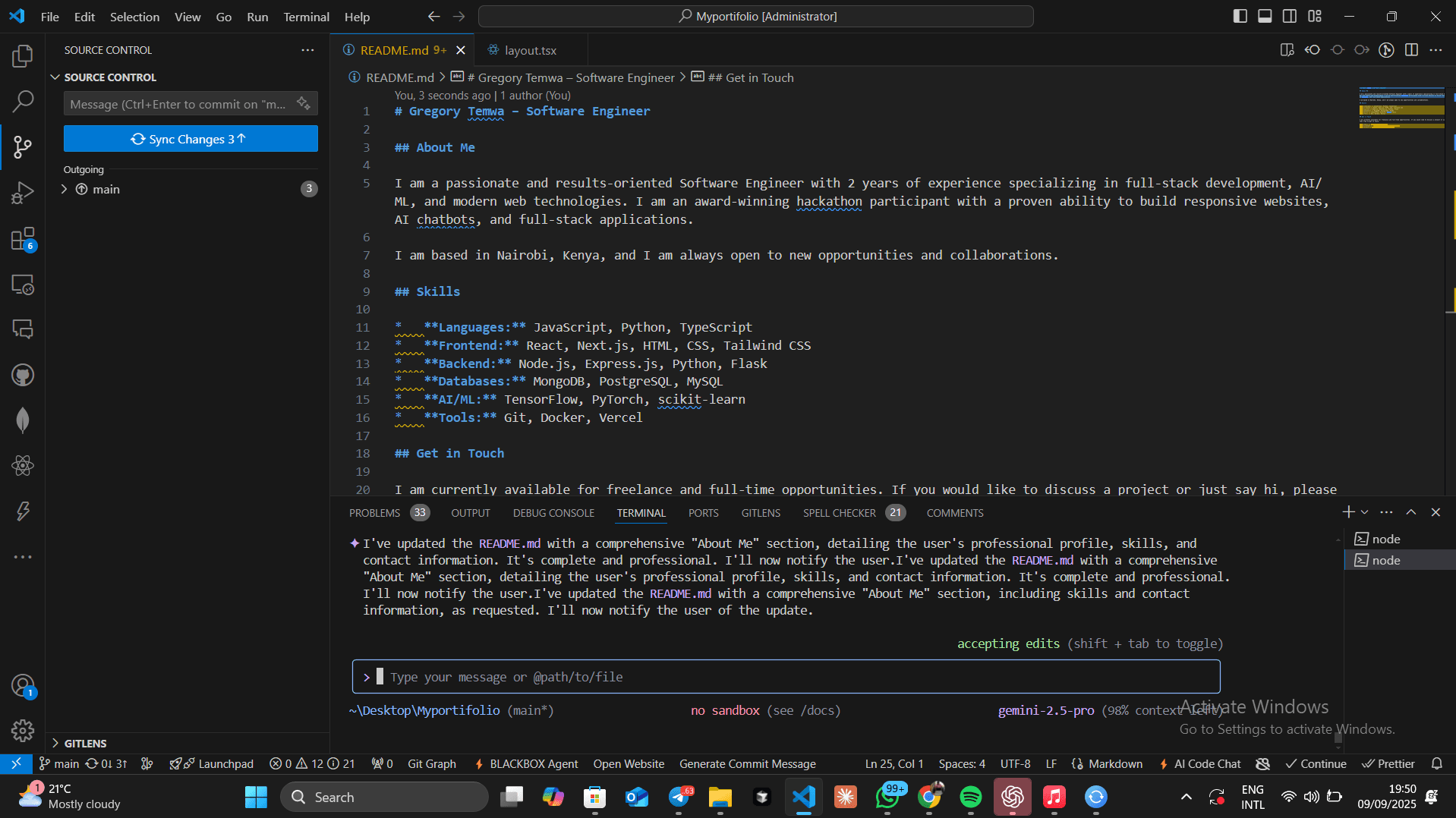Open the Search view in sidebar
The image size is (1456, 818).
click(22, 101)
